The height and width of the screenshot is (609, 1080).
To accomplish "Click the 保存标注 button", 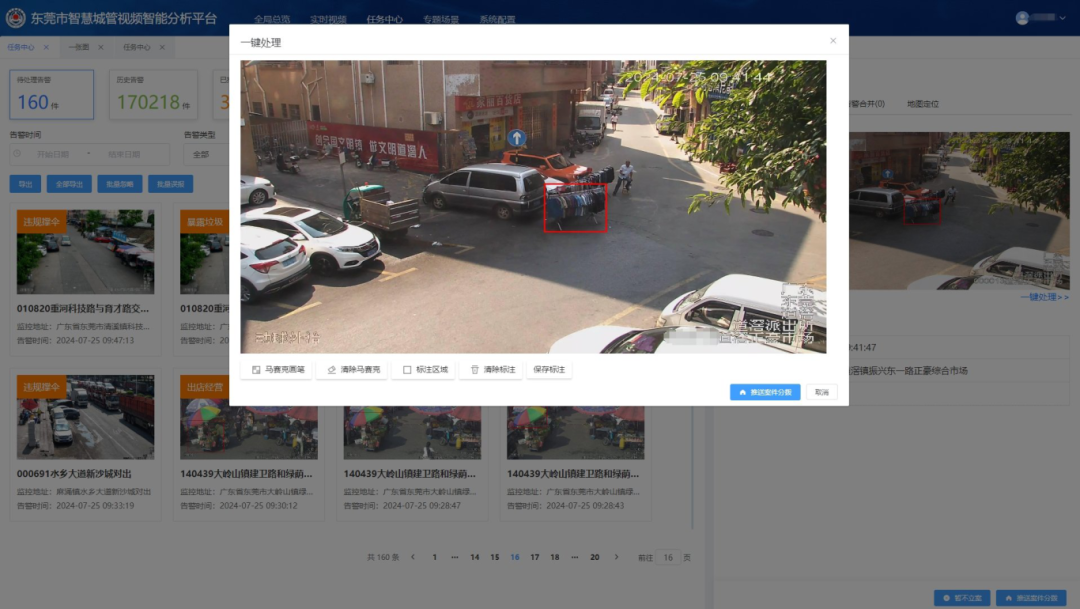I will click(x=549, y=370).
